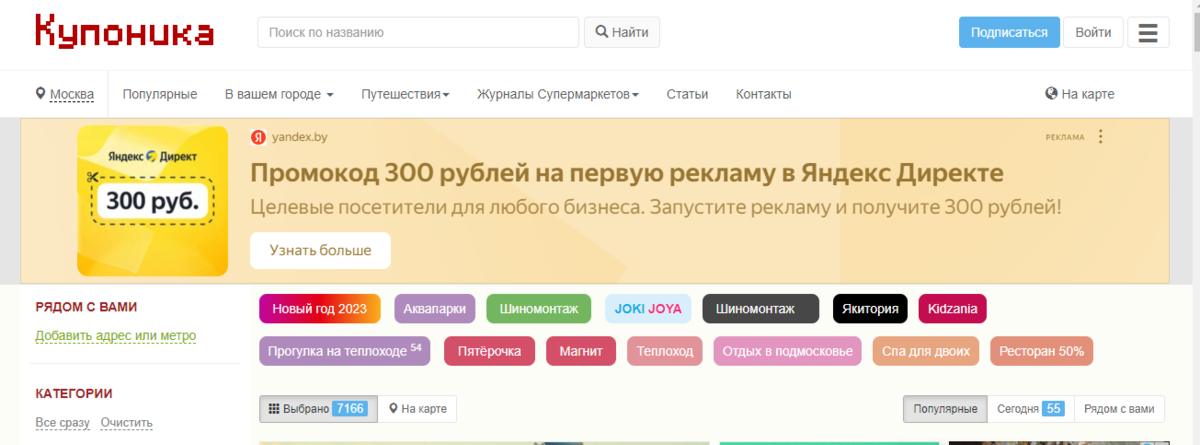Open the Популярные menu item
Screen dimensions: 1200x445
pos(160,94)
